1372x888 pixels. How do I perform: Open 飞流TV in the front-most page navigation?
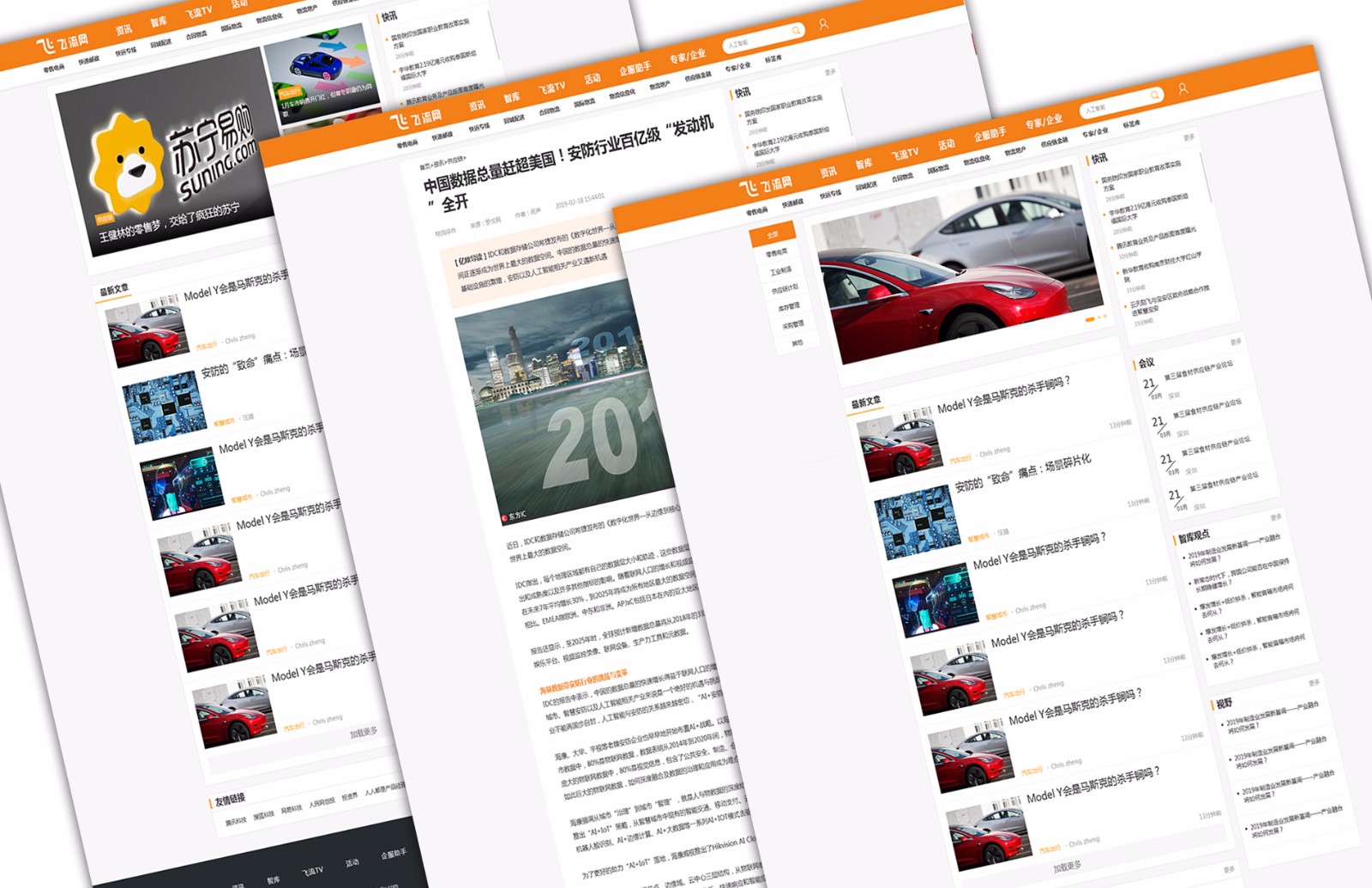905,154
